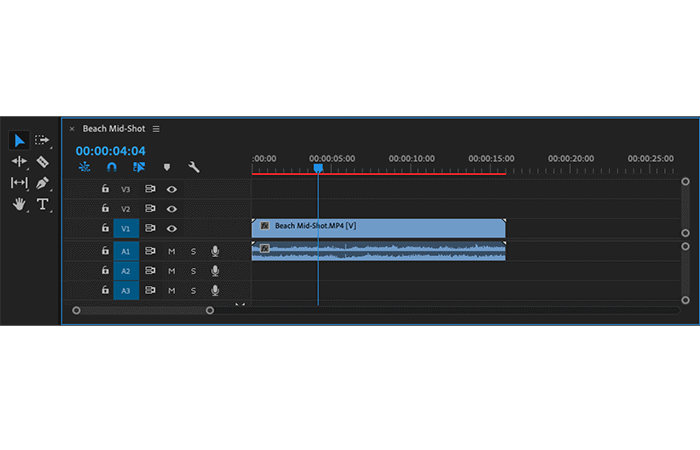Hide the V1 track output eye
This screenshot has width=700, height=450.
[x=171, y=229]
